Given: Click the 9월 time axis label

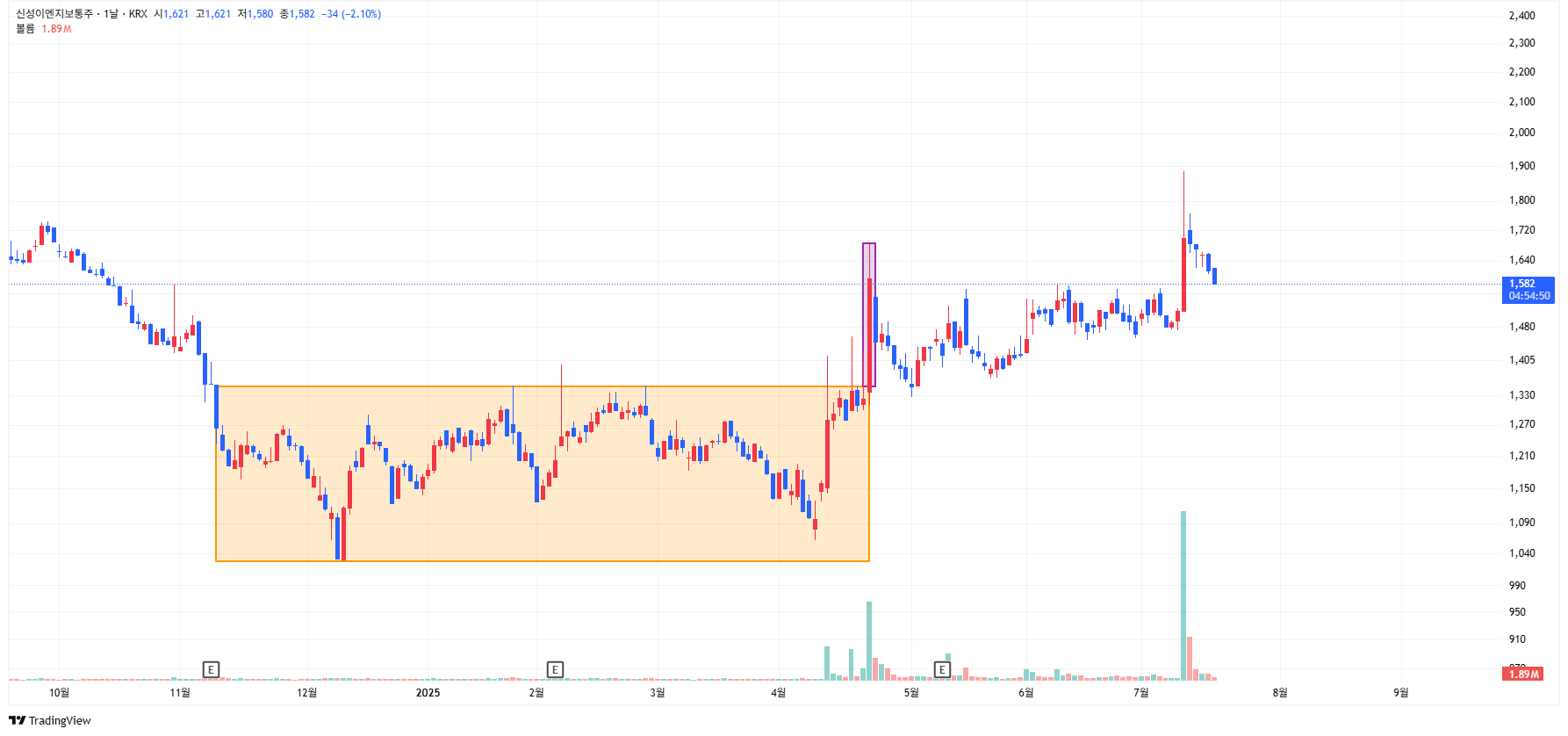Looking at the screenshot, I should click(1401, 693).
